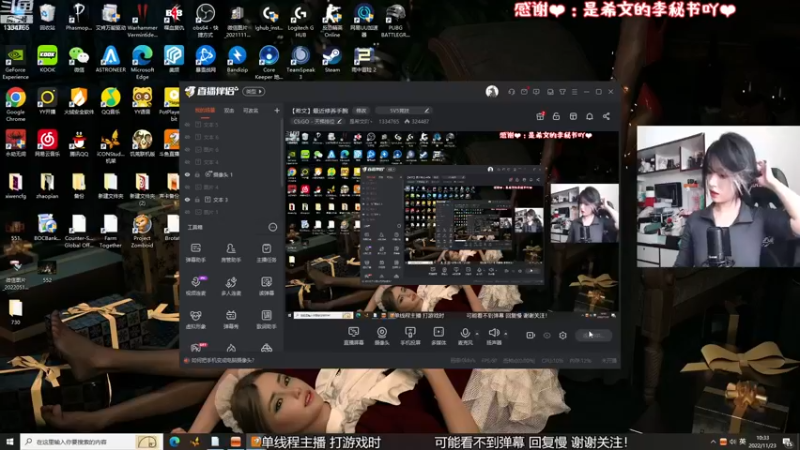Click the record icon beside the eye icon
This screenshot has width=800, height=450.
tap(530, 335)
